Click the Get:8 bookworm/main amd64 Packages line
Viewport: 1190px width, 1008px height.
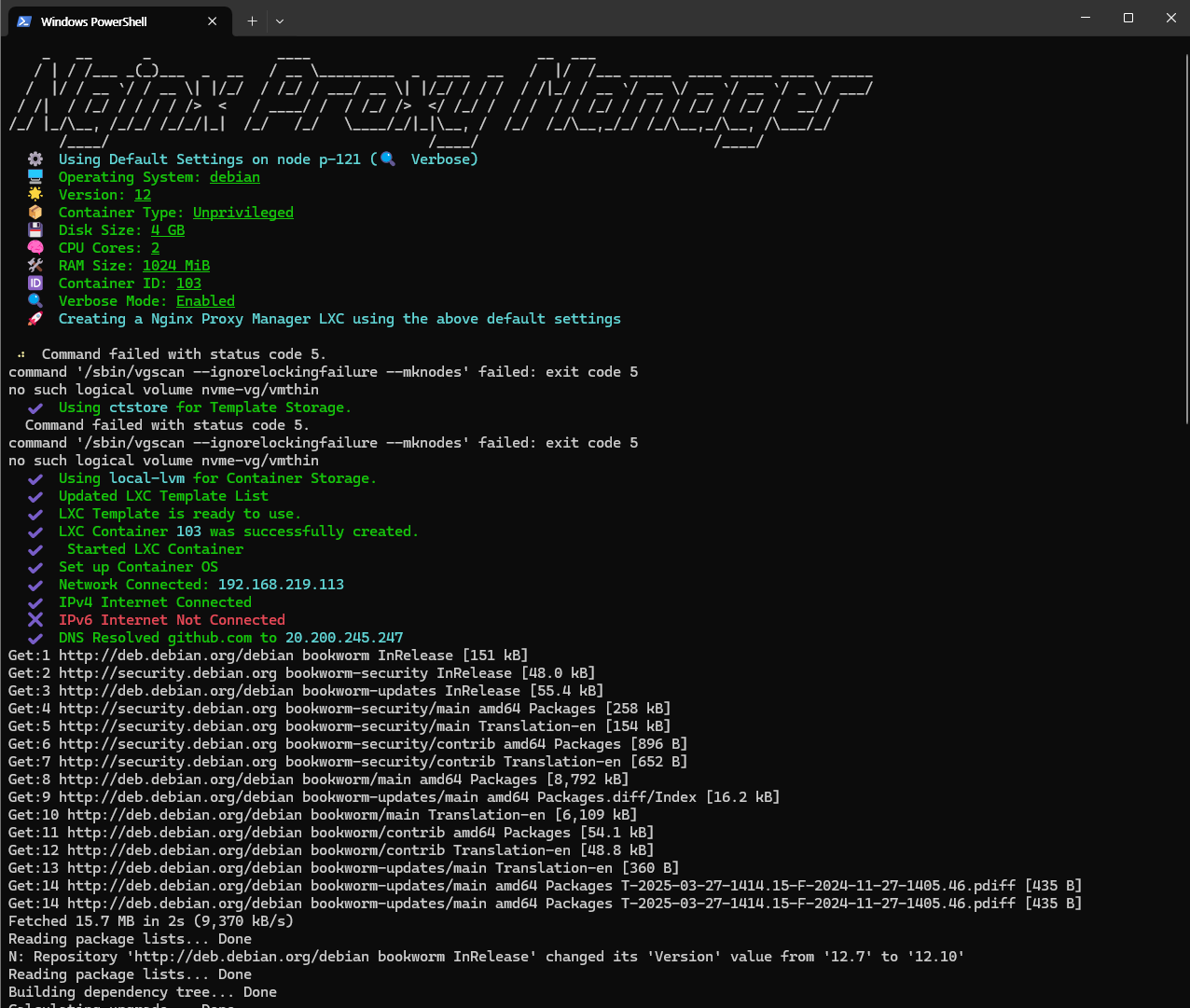(x=319, y=780)
